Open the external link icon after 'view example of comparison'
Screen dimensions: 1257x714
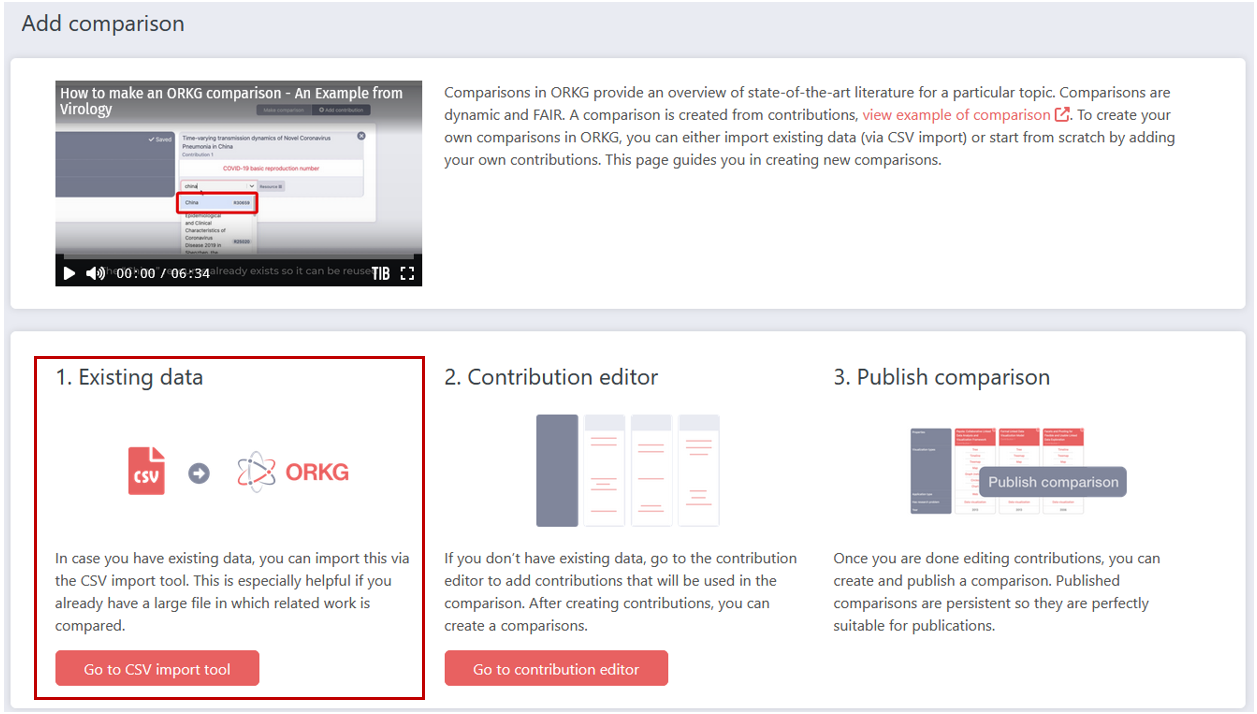[1062, 114]
